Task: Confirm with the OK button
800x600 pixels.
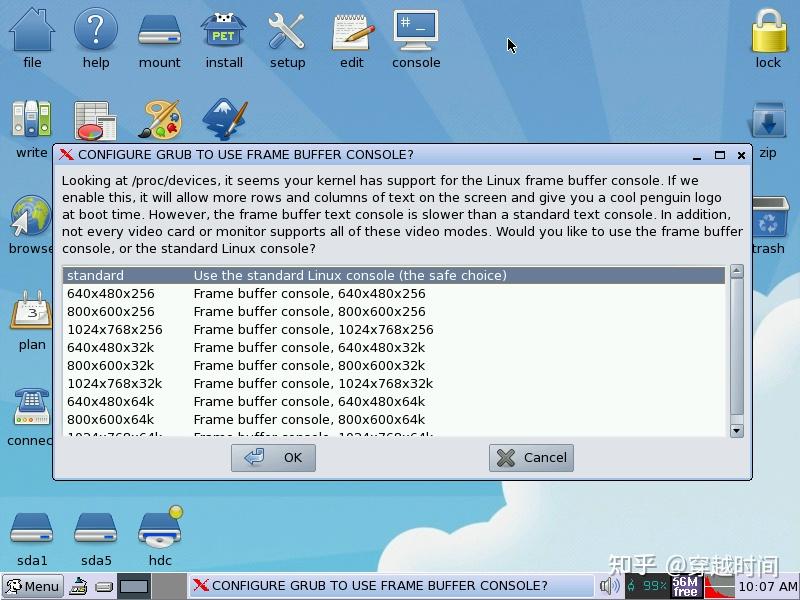Action: coord(273,457)
